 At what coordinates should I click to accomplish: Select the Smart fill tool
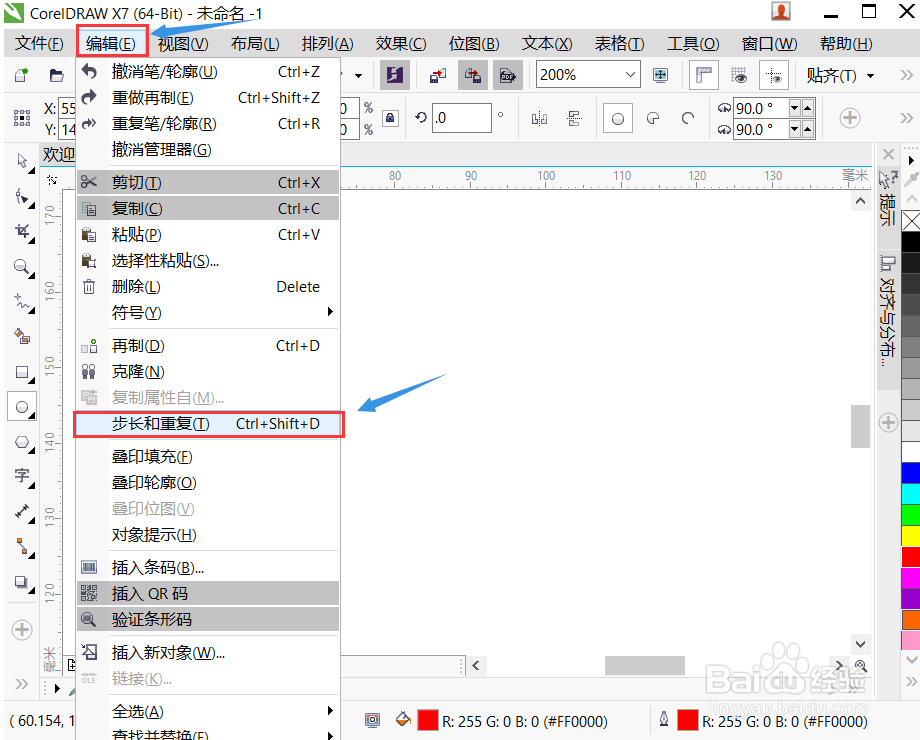click(22, 337)
